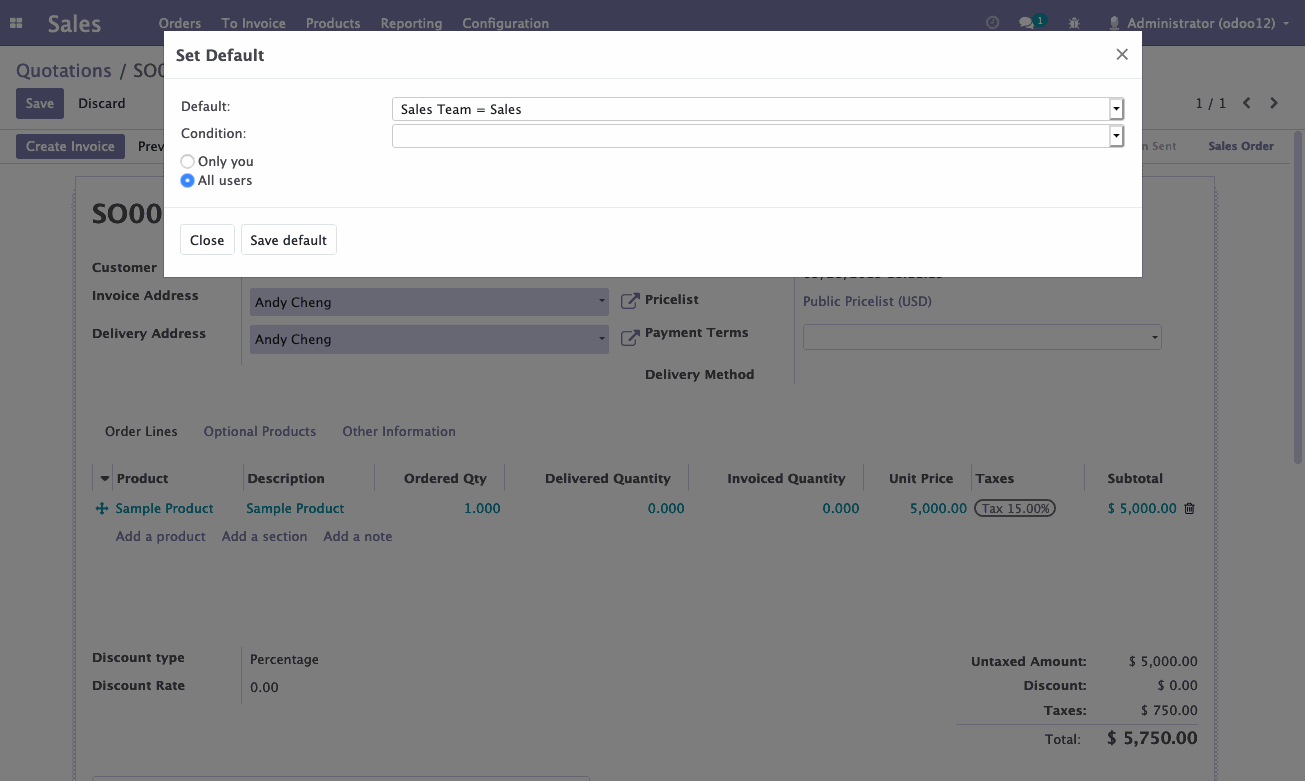Go to next record arrow

(x=1274, y=103)
